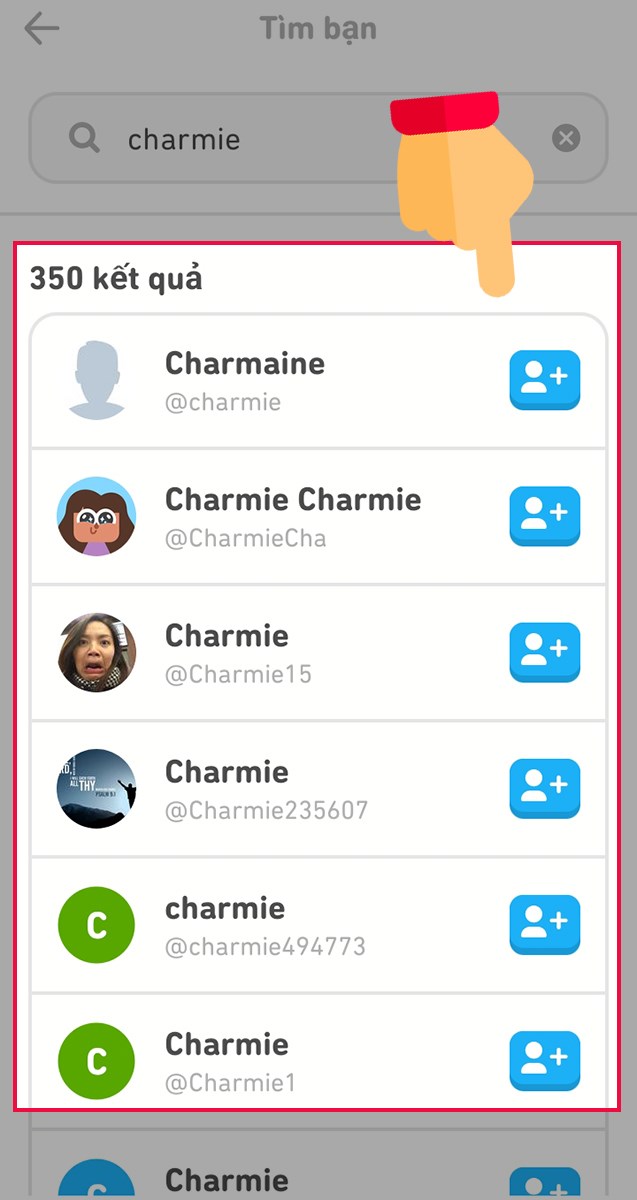The width and height of the screenshot is (637, 1200).
Task: Add friend @charmie494773
Action: [x=544, y=924]
